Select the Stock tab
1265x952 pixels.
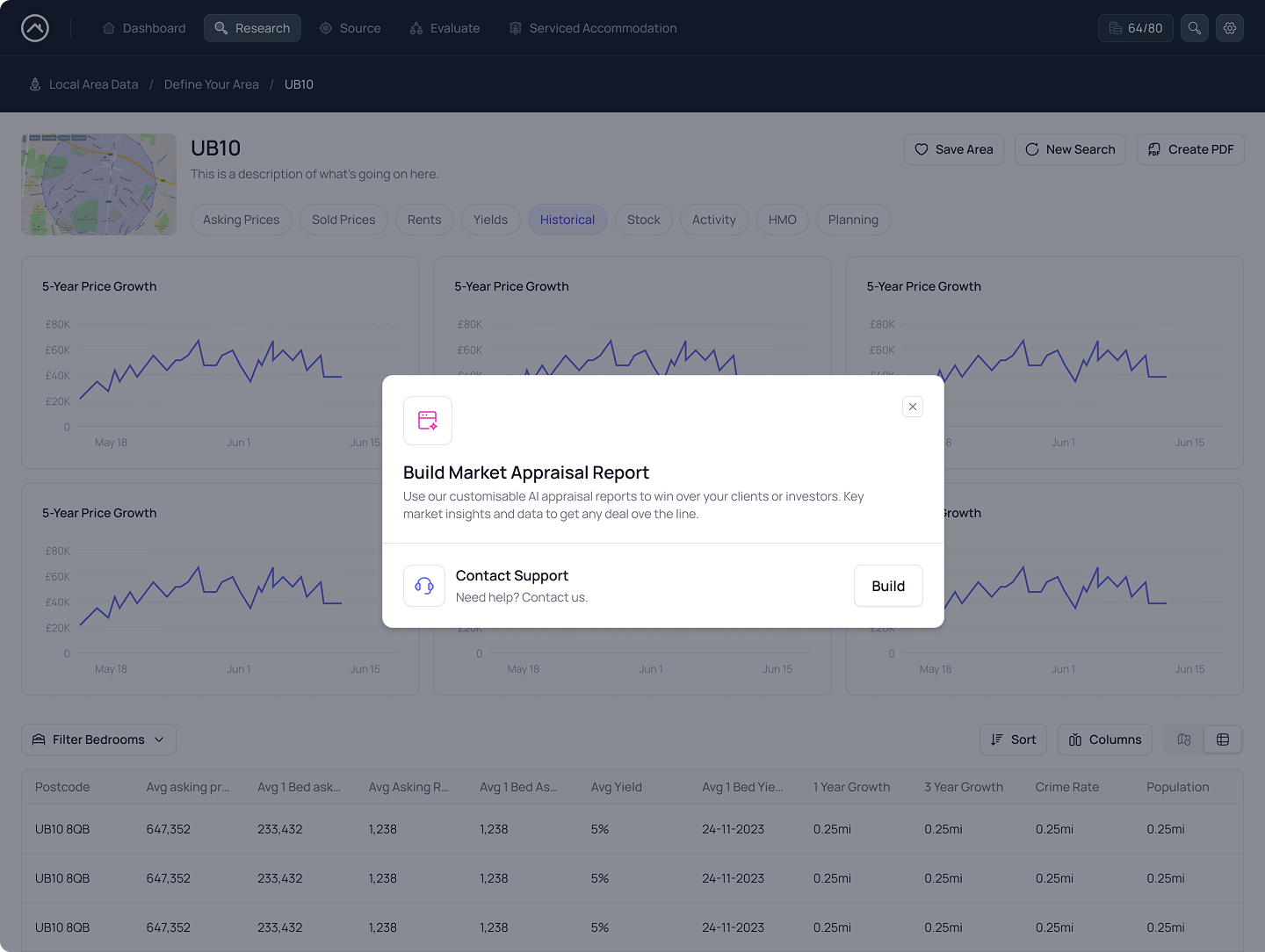644,220
